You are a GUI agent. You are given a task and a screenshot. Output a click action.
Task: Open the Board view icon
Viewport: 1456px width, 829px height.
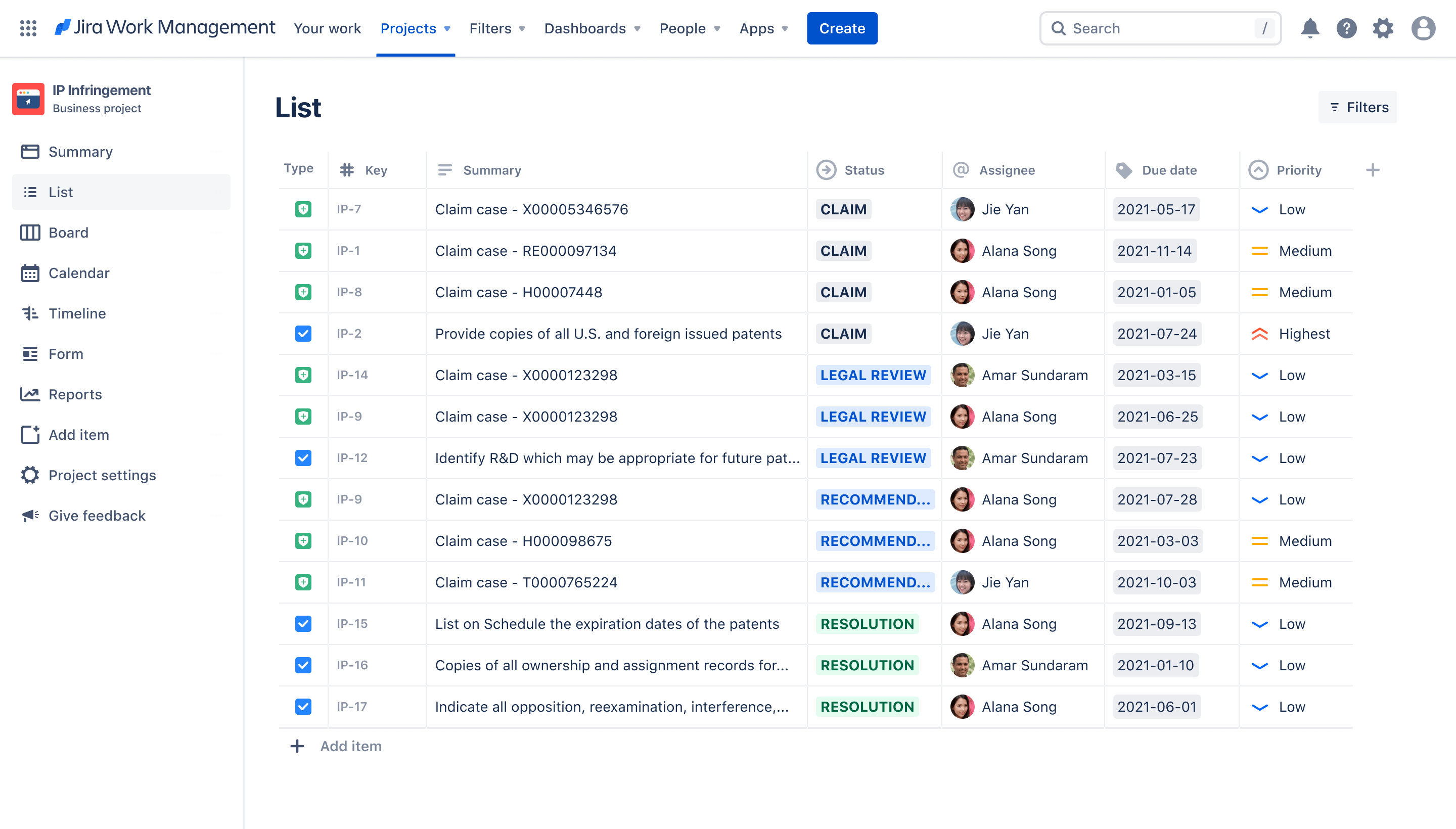(30, 231)
